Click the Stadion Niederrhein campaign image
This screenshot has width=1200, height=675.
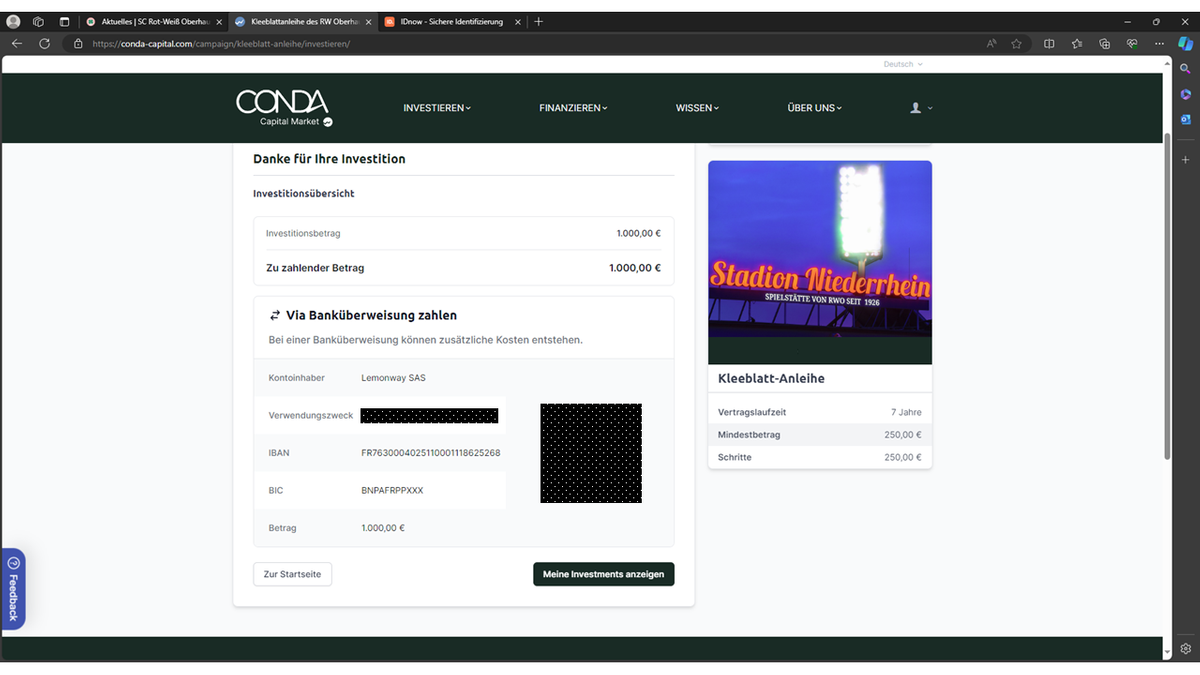point(820,262)
